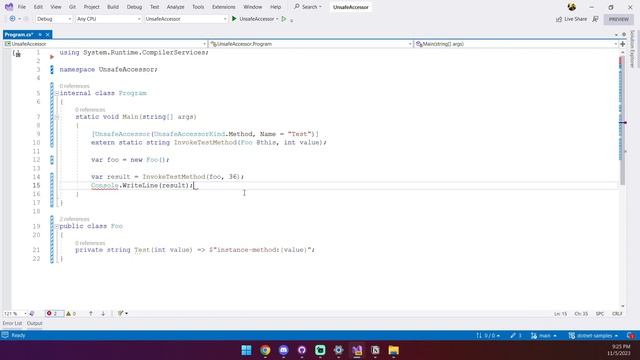Open GitHub Desktop from the taskbar
Screen dimensions: 640x360
click(302, 350)
